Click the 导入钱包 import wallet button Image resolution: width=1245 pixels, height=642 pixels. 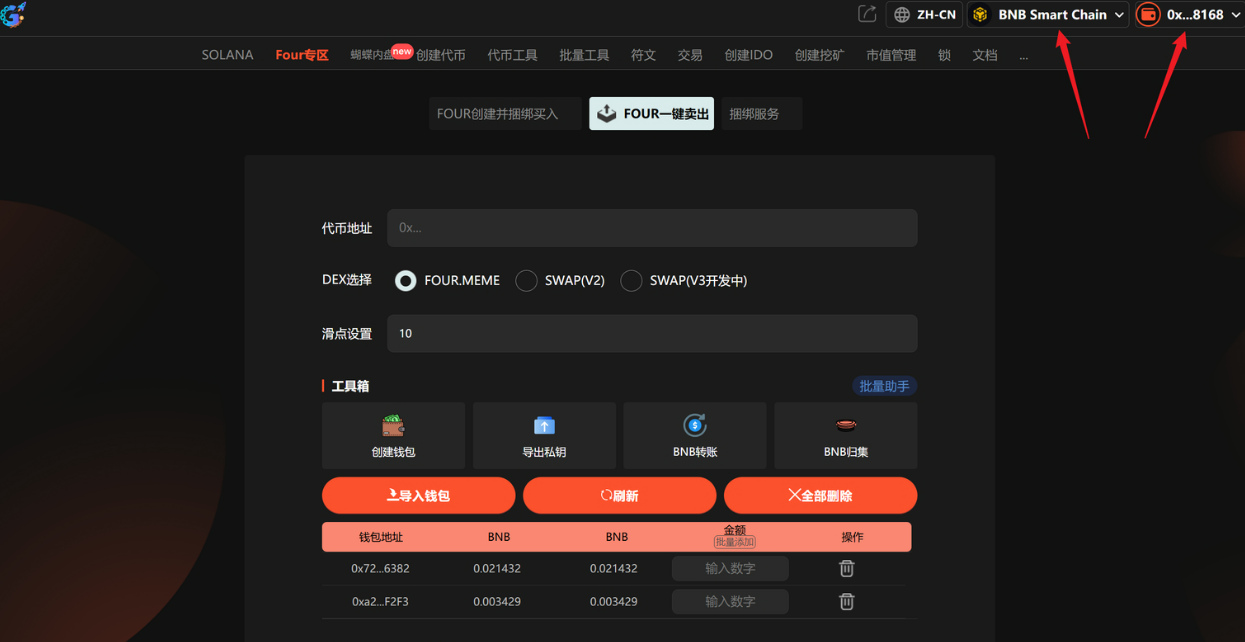418,495
